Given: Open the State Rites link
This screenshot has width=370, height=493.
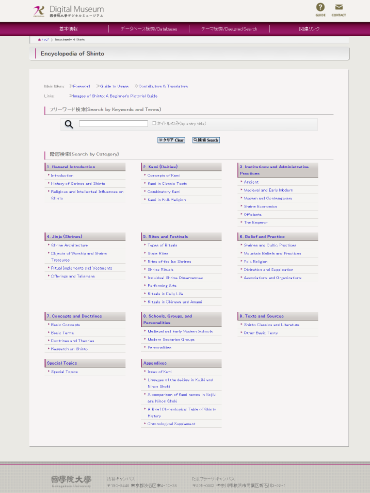Looking at the screenshot, I should [x=158, y=253].
